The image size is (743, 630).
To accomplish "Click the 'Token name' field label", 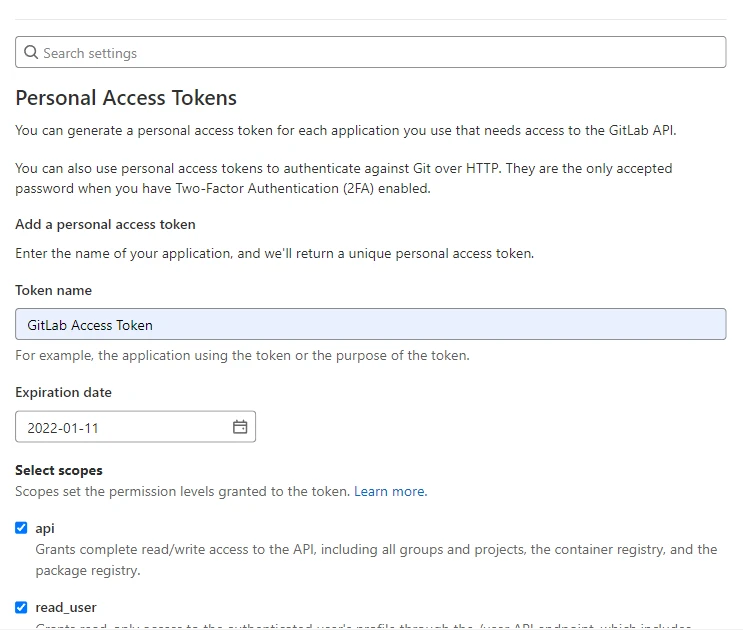I will click(53, 290).
